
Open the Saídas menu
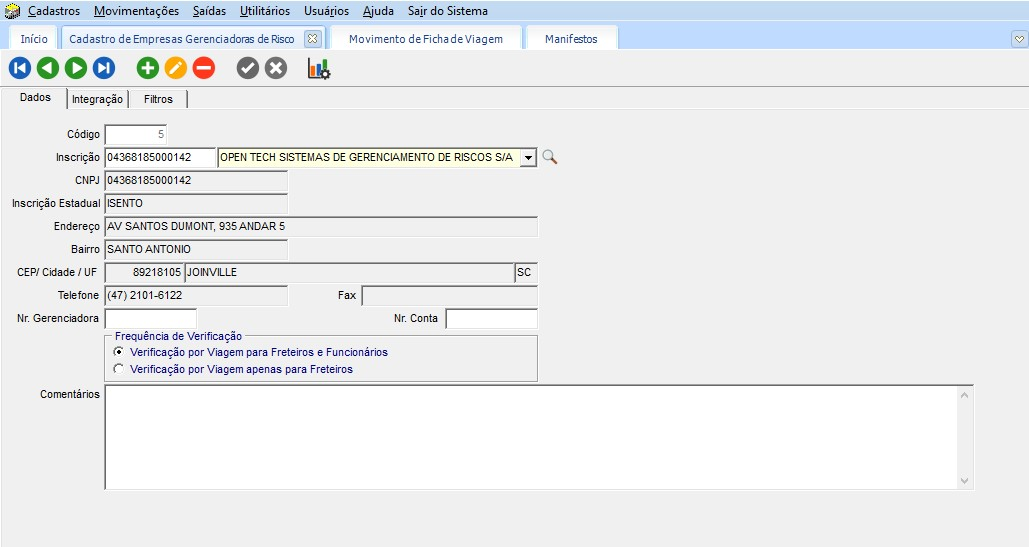click(209, 11)
